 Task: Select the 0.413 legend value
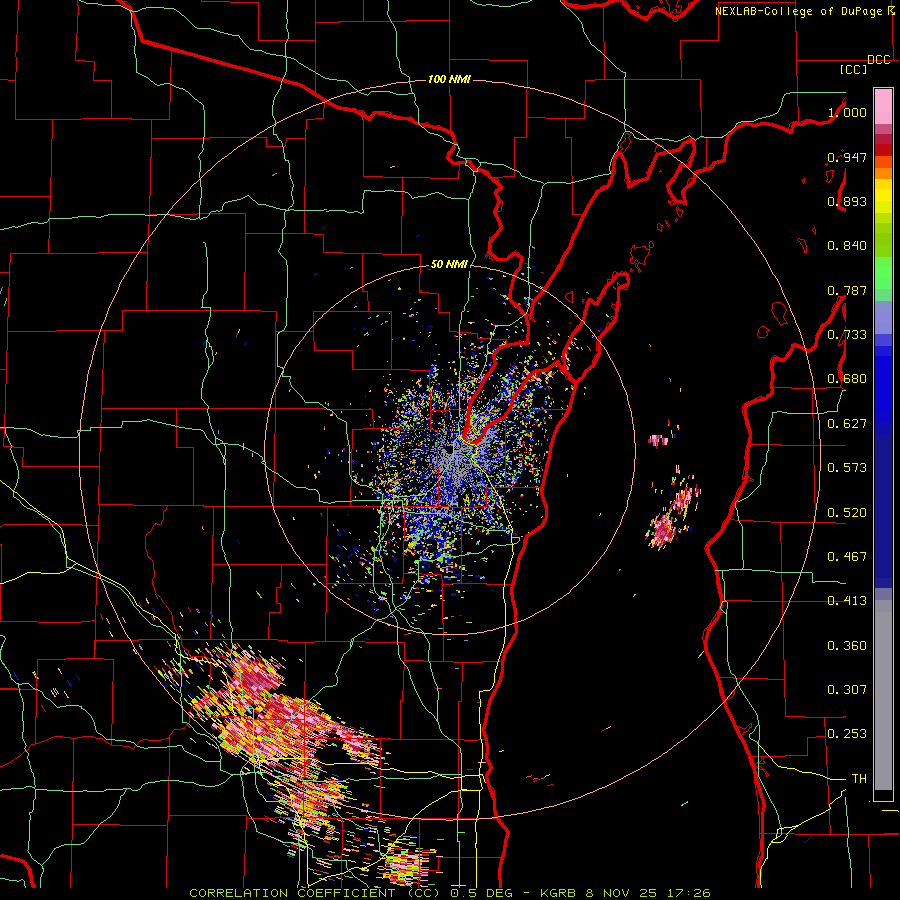(847, 601)
